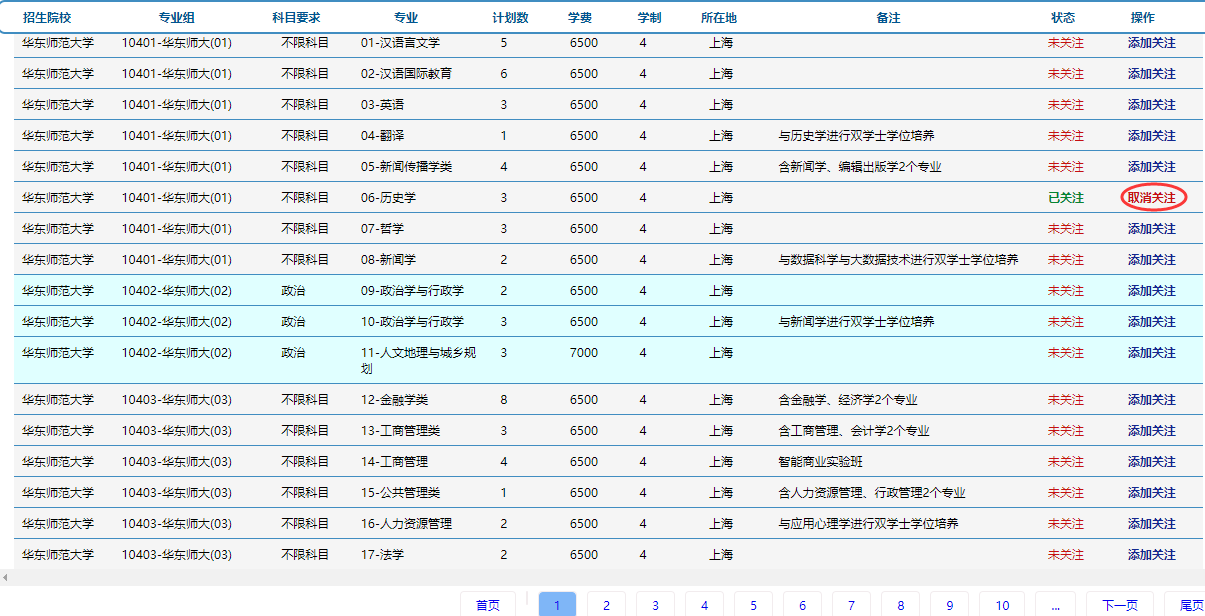The height and width of the screenshot is (616, 1205).
Task: Click 10403-华东师大(03) in 12-金融学类 row
Action: point(176,400)
